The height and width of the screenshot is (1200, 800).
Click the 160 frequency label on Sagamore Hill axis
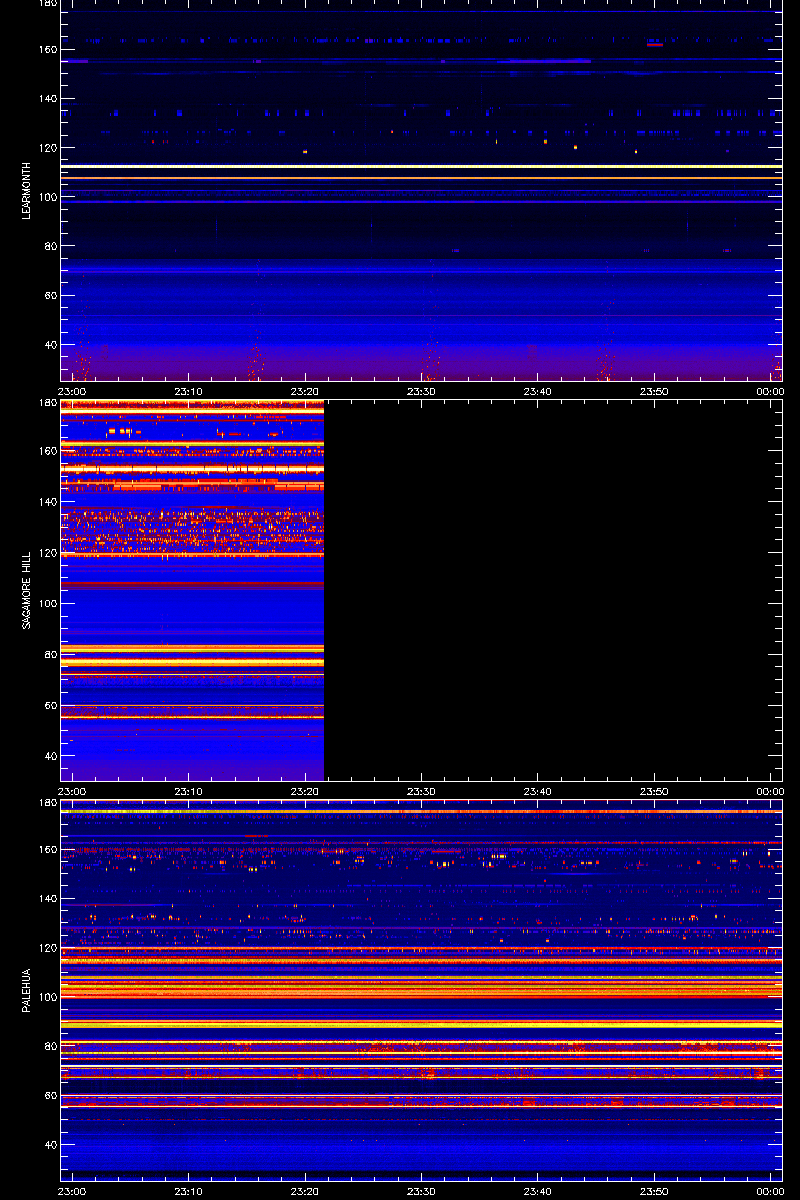coord(48,451)
